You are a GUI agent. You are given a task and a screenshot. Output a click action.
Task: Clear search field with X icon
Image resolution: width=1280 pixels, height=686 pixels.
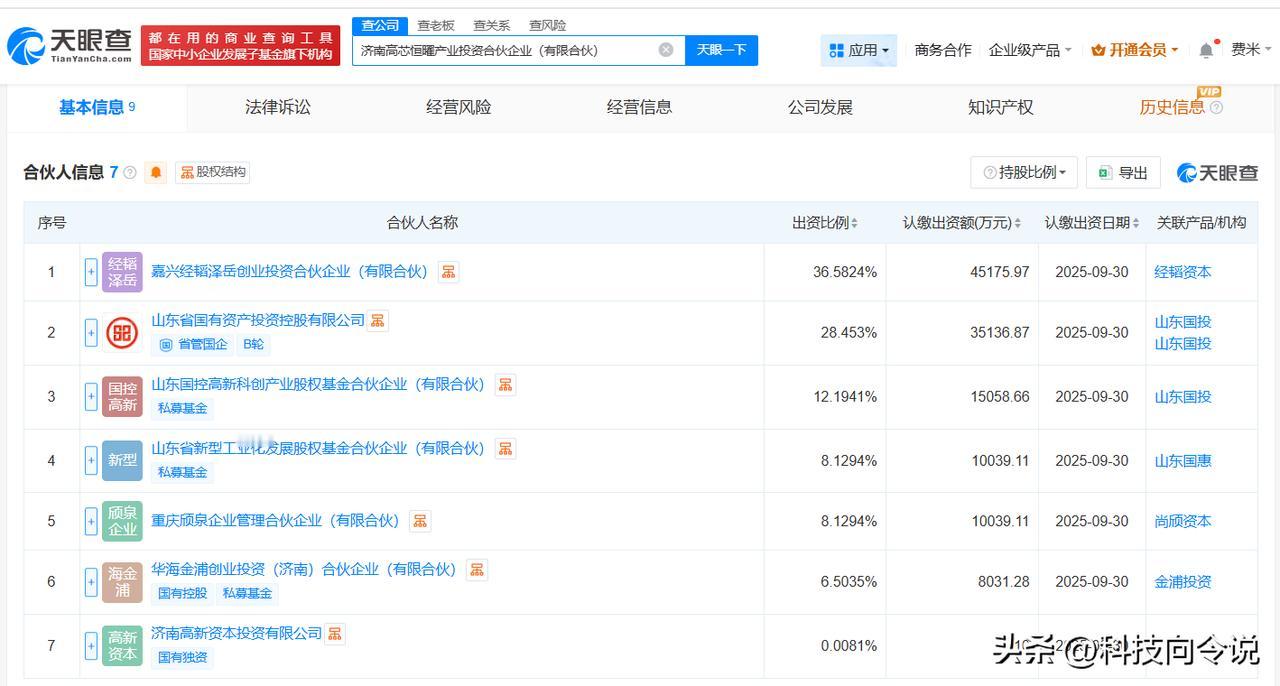(x=666, y=50)
